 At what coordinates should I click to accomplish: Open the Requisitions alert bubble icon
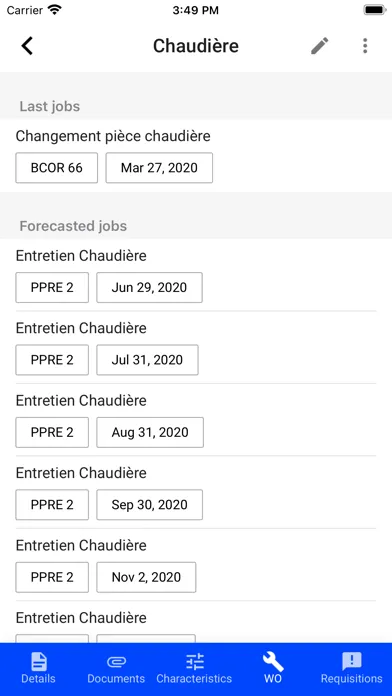tap(352, 662)
